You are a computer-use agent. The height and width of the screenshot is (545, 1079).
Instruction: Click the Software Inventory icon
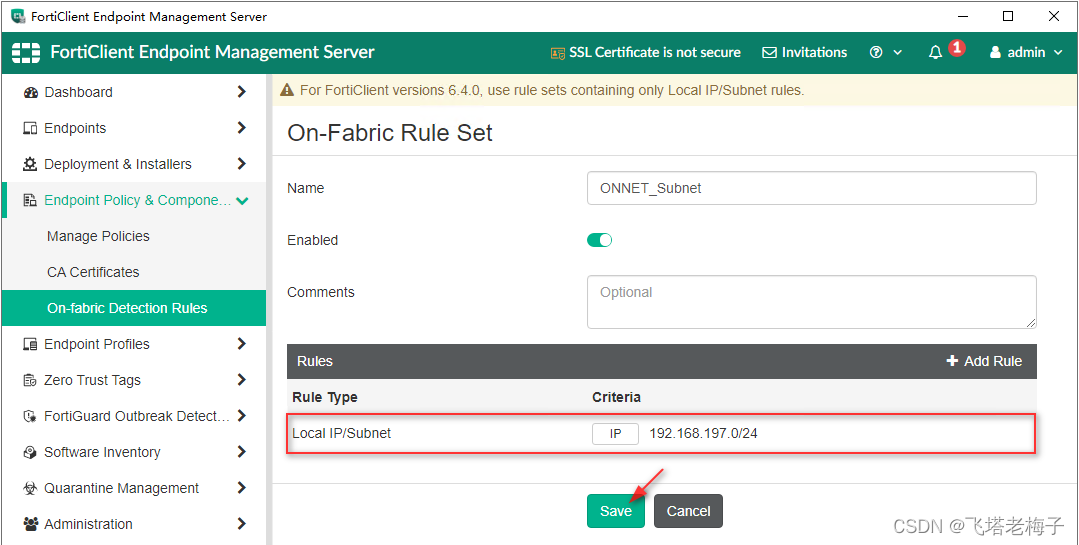[x=30, y=452]
